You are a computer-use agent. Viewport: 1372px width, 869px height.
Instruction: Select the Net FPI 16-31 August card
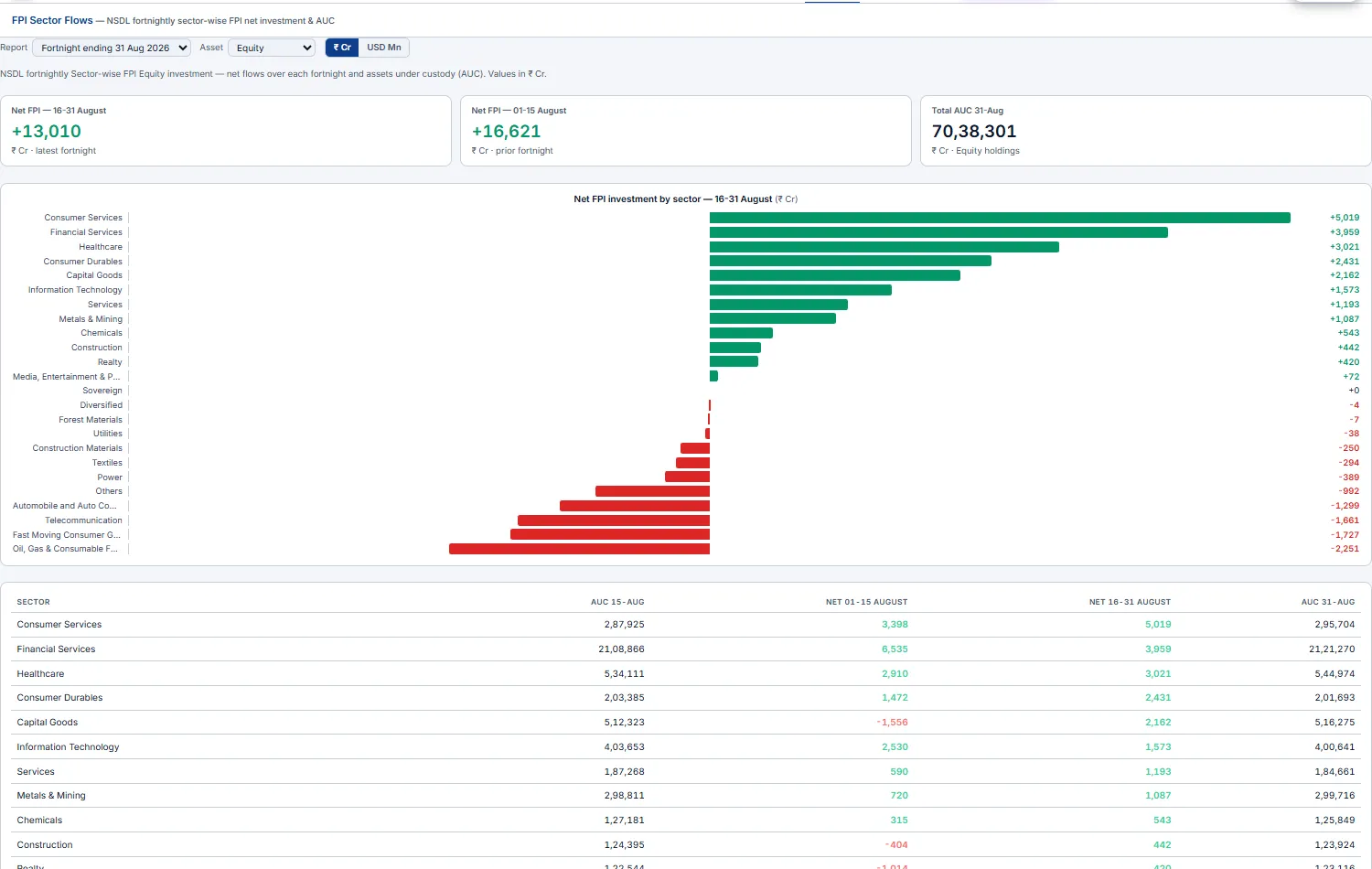(226, 131)
